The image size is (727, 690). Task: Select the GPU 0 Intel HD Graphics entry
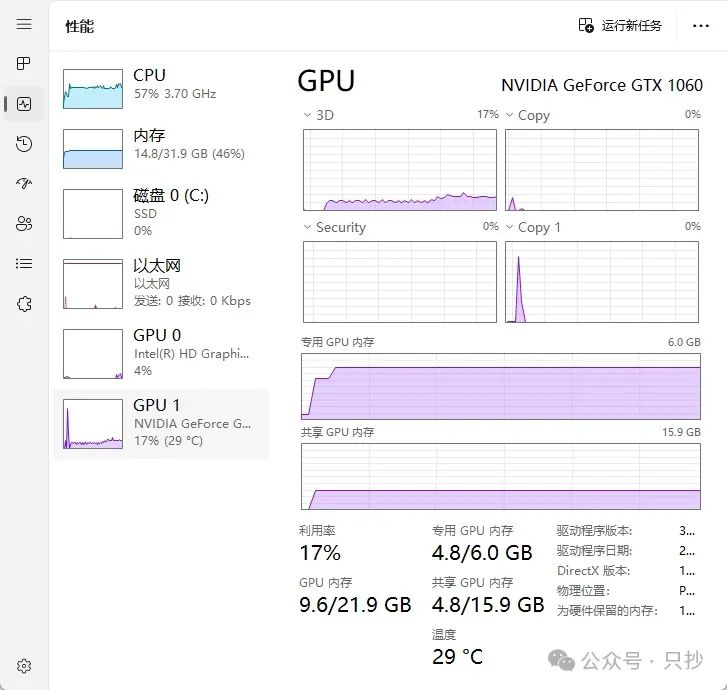coord(160,352)
